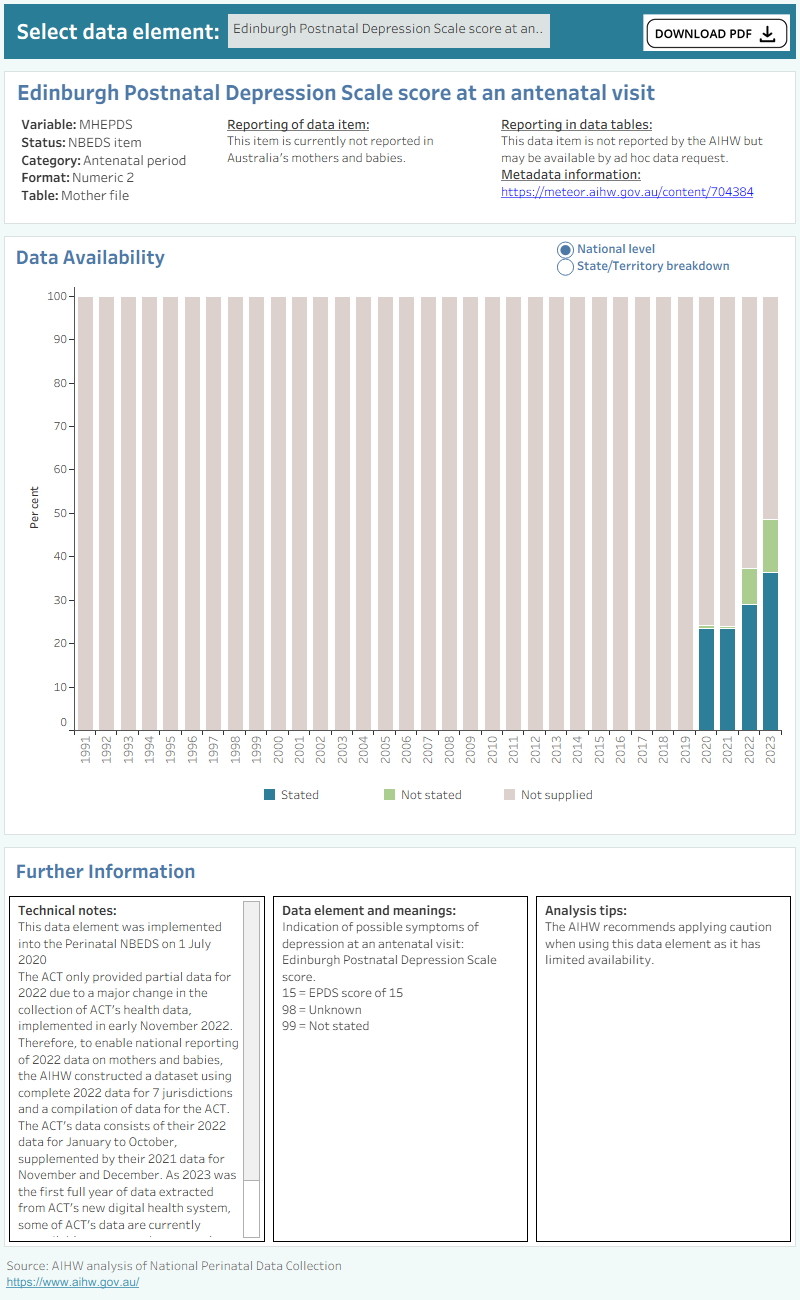Click the 2023 Stated blue bar segment
This screenshot has height=1300, width=800.
pos(770,651)
